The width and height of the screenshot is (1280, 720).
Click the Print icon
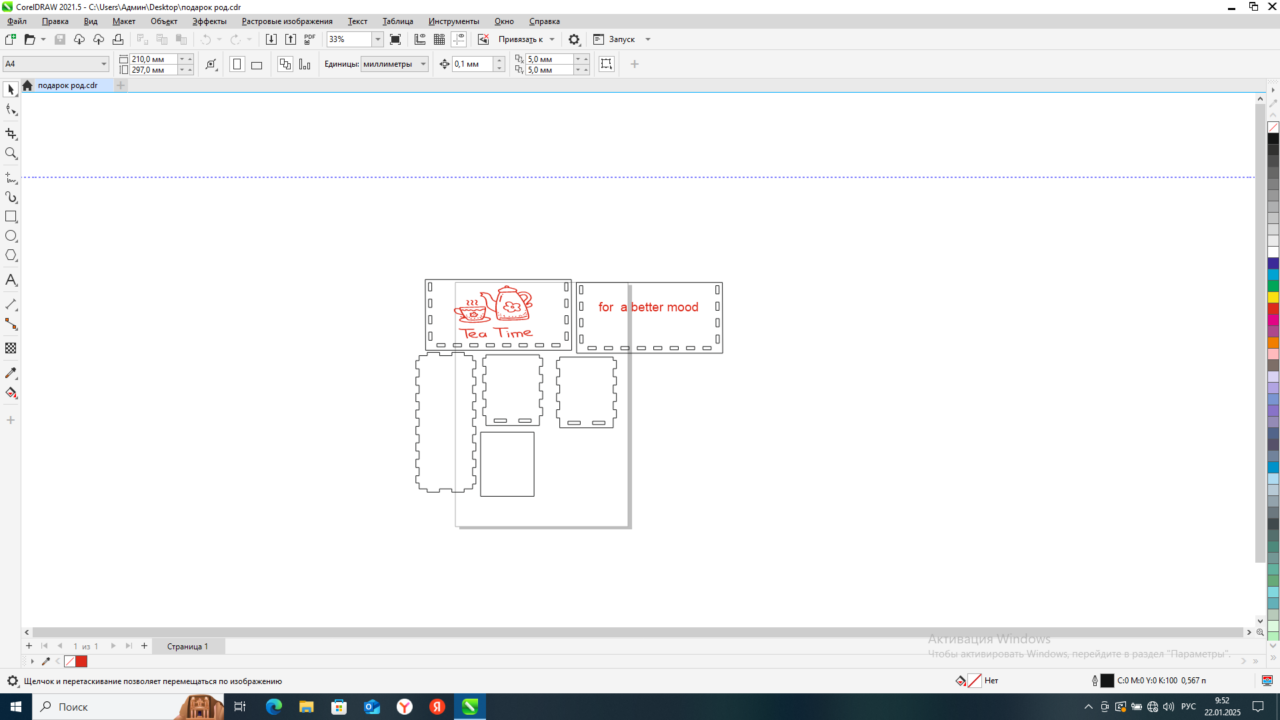click(118, 39)
